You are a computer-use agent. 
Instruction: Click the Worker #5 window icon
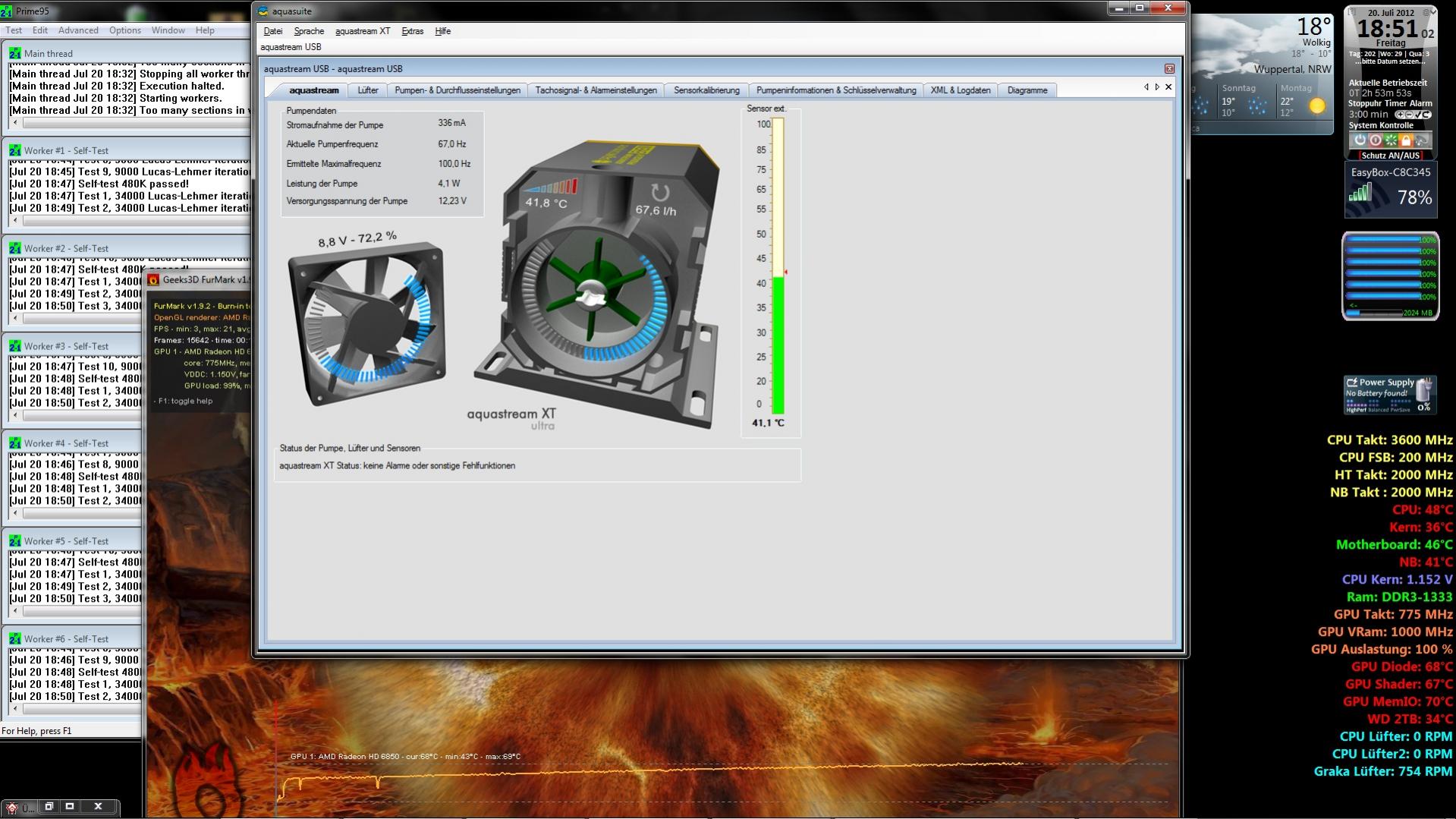click(x=15, y=541)
